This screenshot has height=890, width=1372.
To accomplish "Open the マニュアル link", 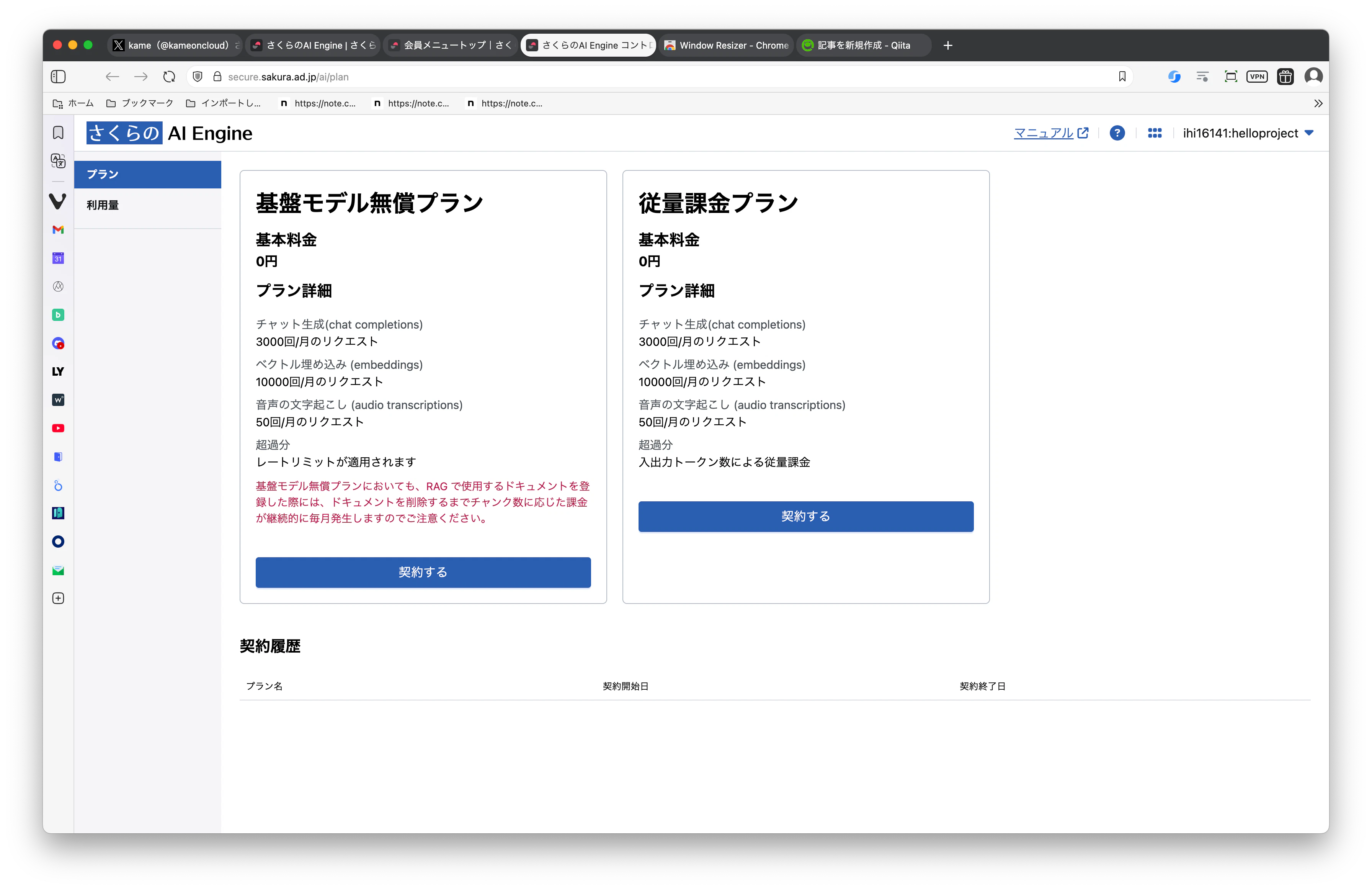I will click(1051, 133).
